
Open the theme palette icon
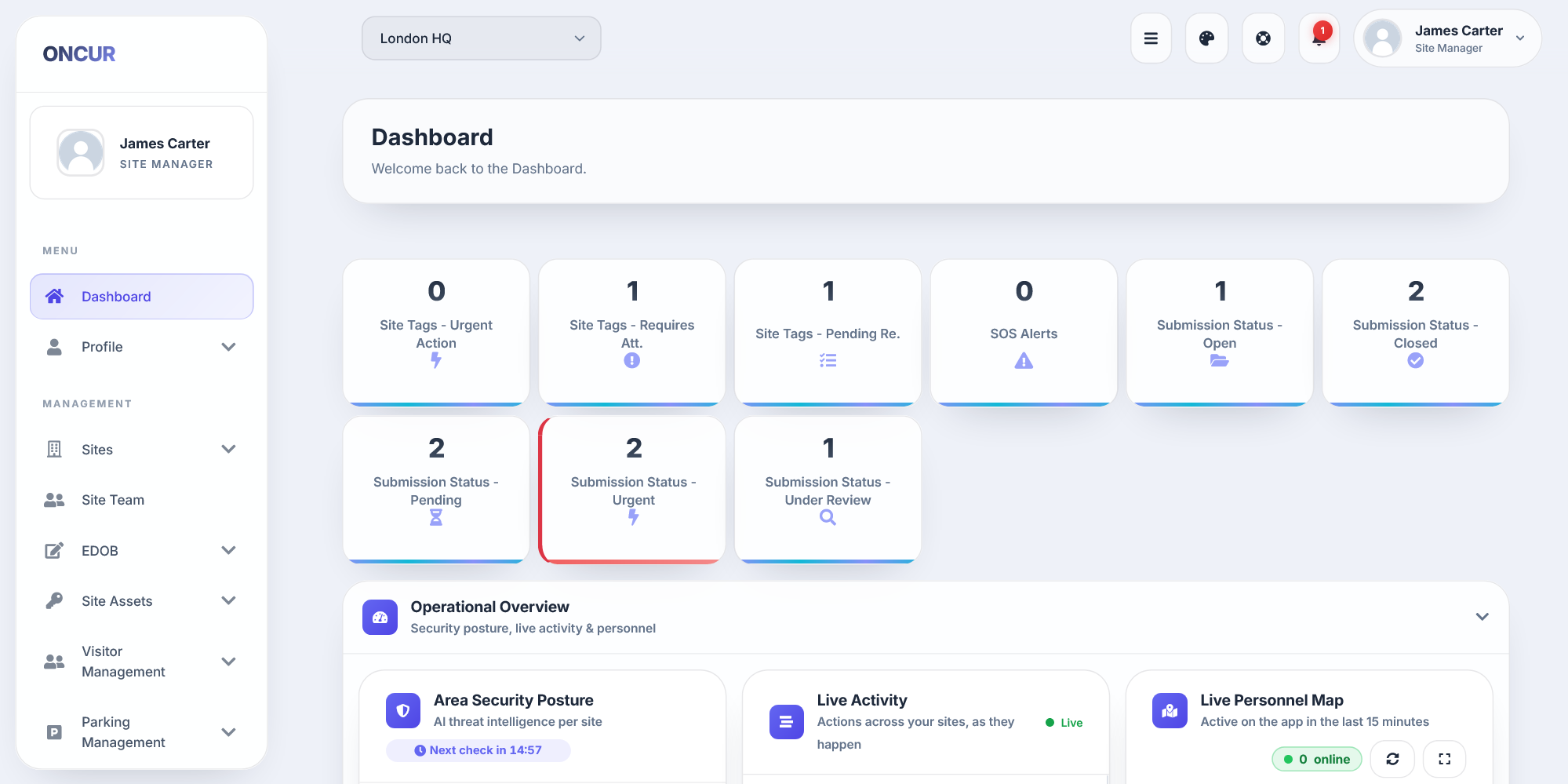coord(1206,38)
